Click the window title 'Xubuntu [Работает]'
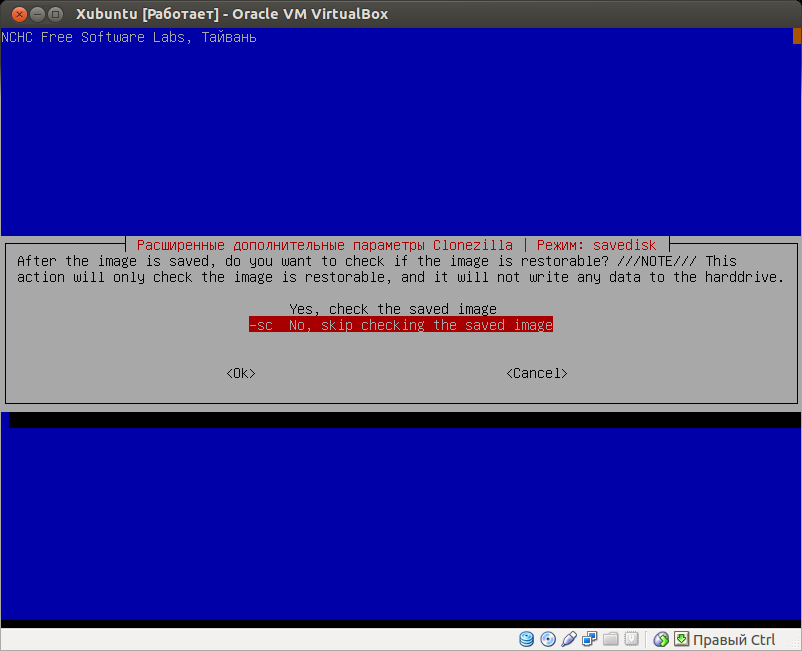This screenshot has height=651, width=802. (x=148, y=14)
